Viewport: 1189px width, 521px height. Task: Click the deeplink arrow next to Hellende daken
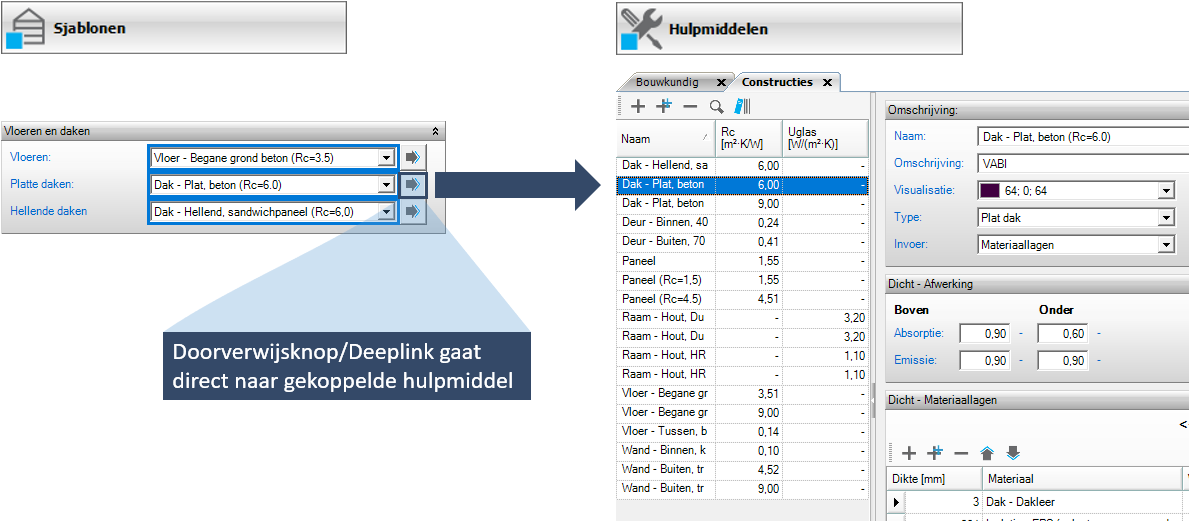(x=412, y=212)
